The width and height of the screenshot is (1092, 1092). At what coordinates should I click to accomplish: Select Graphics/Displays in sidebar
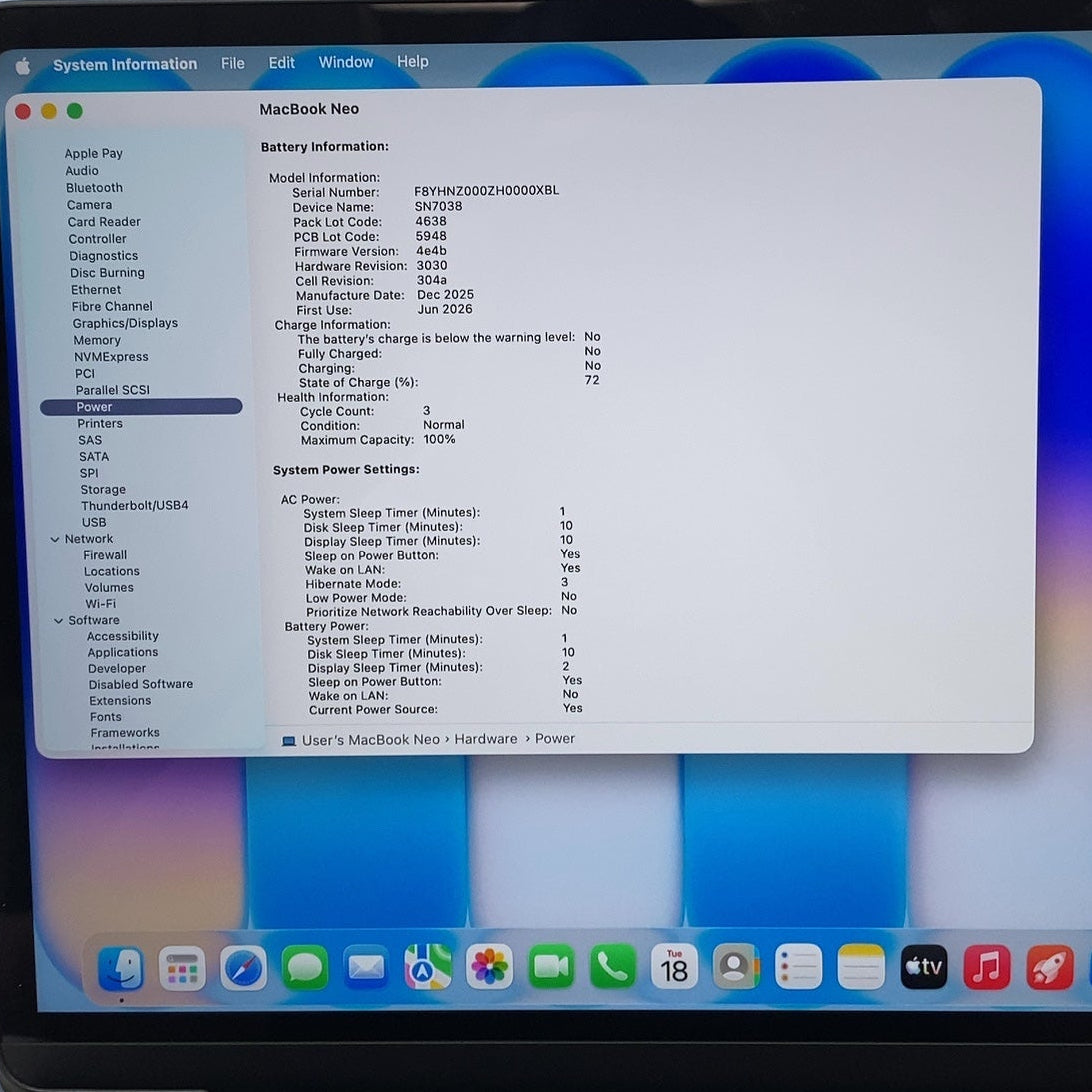125,323
